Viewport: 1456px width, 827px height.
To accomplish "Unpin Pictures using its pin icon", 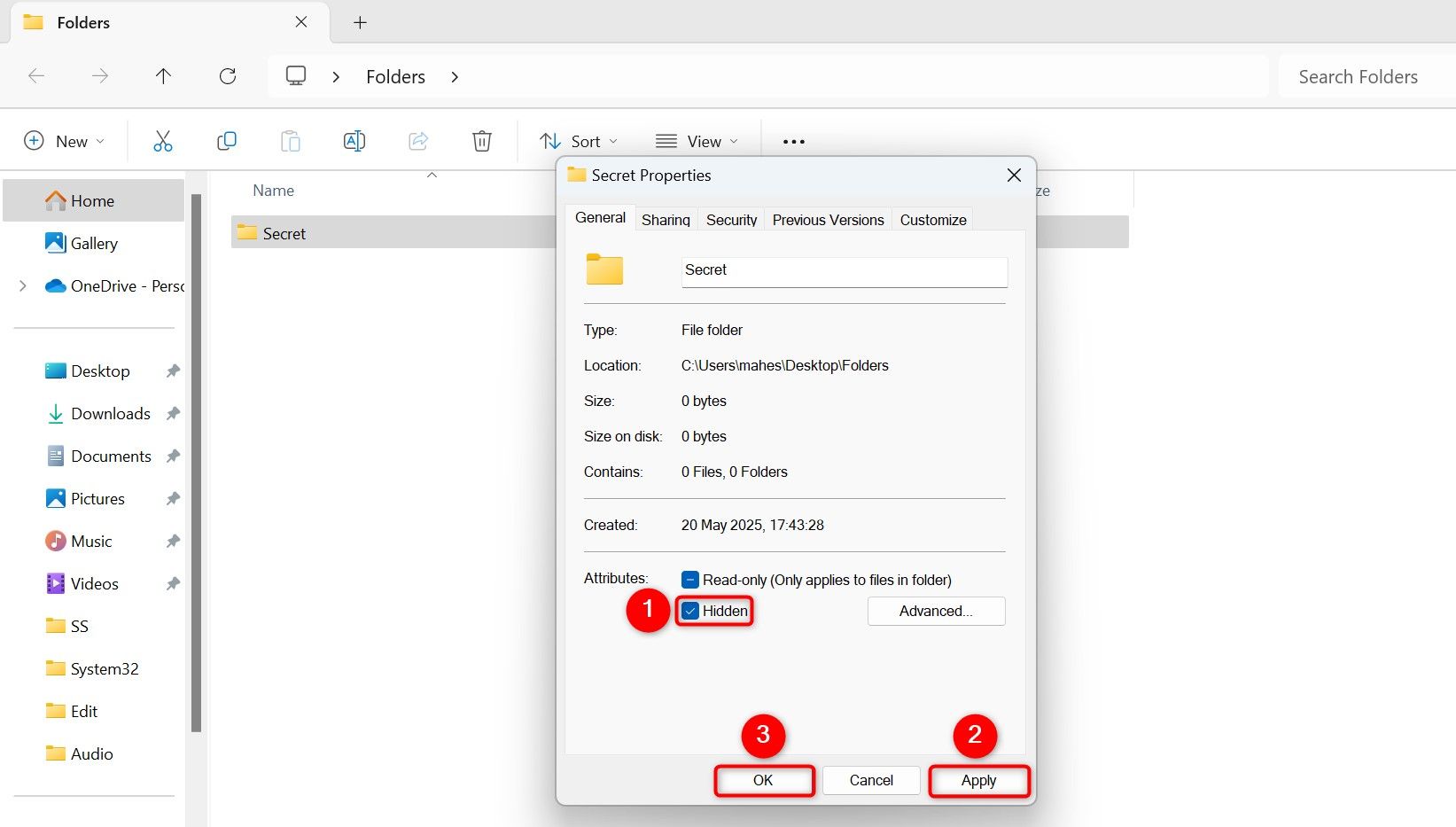I will pos(173,499).
